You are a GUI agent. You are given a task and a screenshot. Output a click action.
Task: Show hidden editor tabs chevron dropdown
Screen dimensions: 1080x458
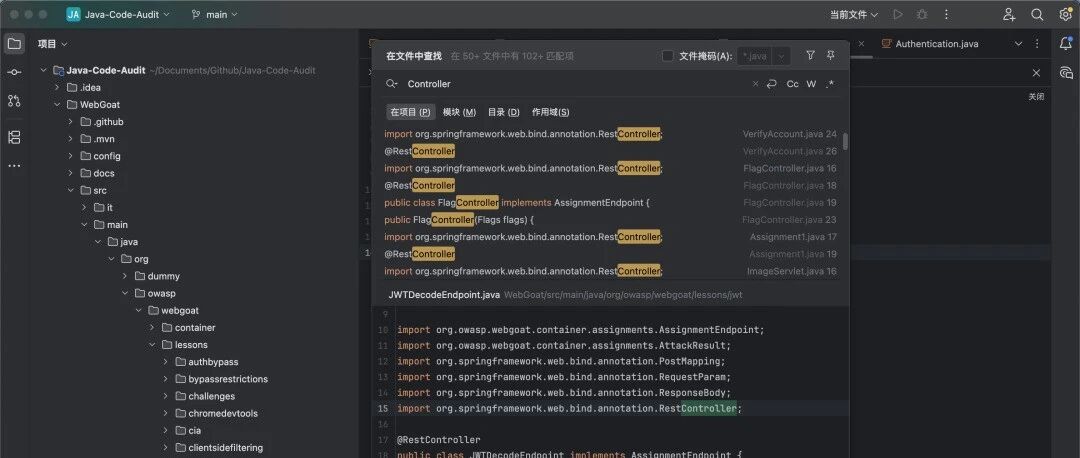[1019, 43]
